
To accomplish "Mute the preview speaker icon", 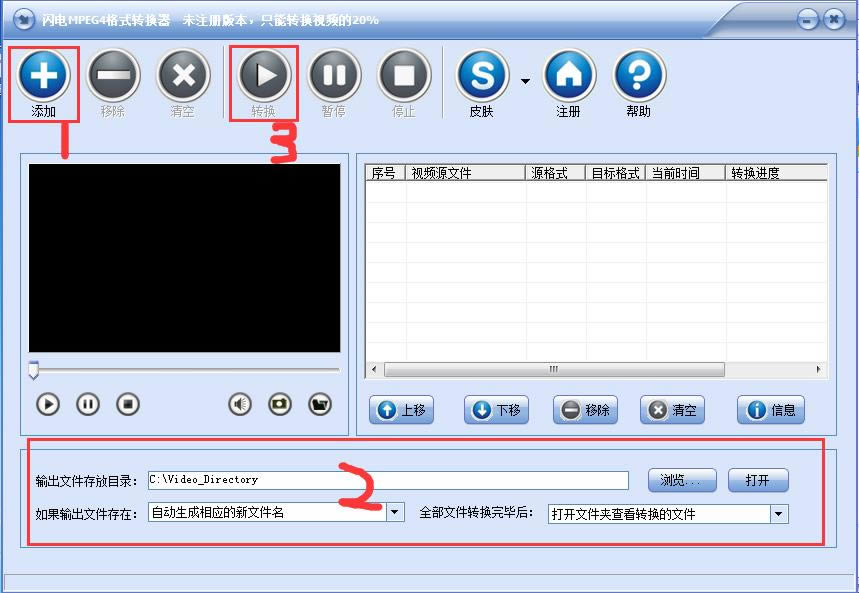I will click(x=239, y=405).
